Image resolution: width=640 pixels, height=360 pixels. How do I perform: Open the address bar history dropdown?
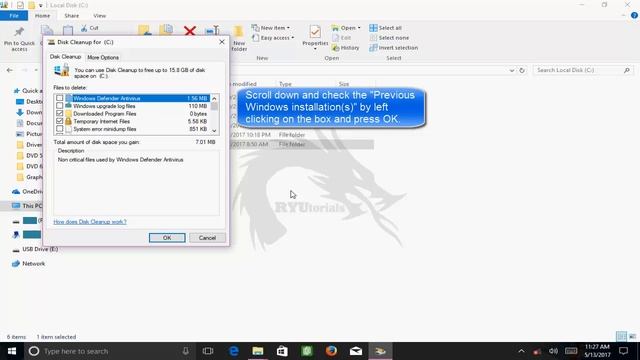pos(512,70)
